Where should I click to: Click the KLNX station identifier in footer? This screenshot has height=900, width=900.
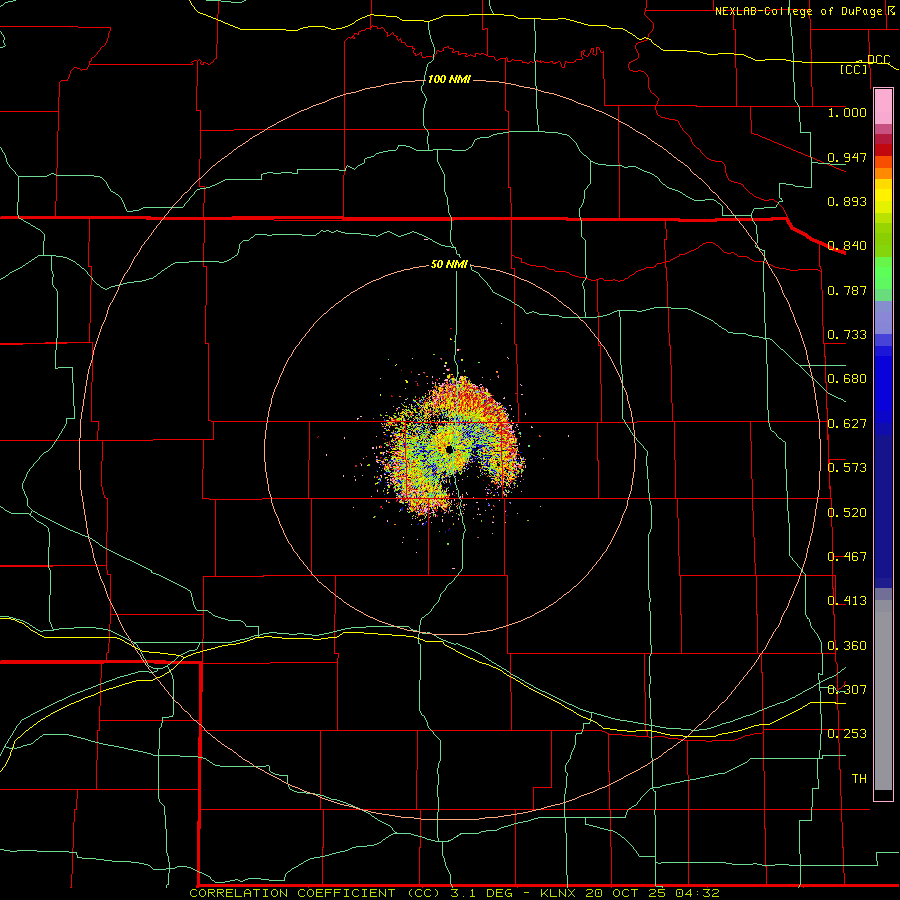560,893
